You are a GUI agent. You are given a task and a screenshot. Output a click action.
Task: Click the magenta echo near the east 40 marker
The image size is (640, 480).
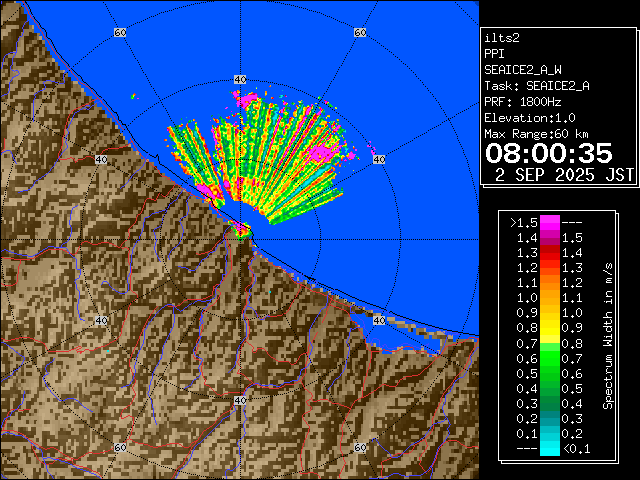[x=325, y=152]
